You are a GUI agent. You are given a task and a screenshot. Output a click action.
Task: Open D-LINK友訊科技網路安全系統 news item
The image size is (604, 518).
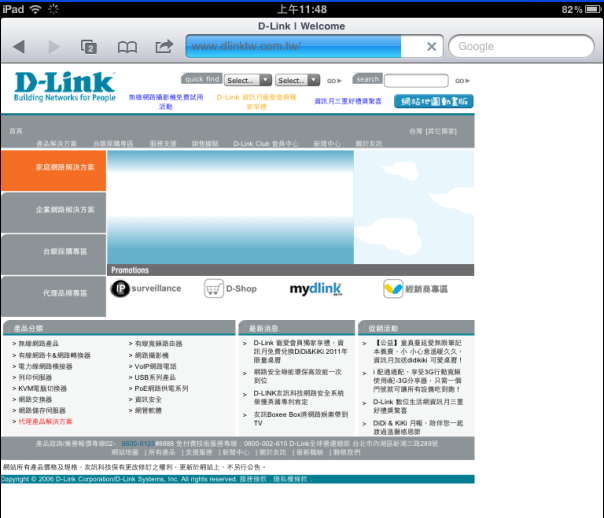point(299,397)
